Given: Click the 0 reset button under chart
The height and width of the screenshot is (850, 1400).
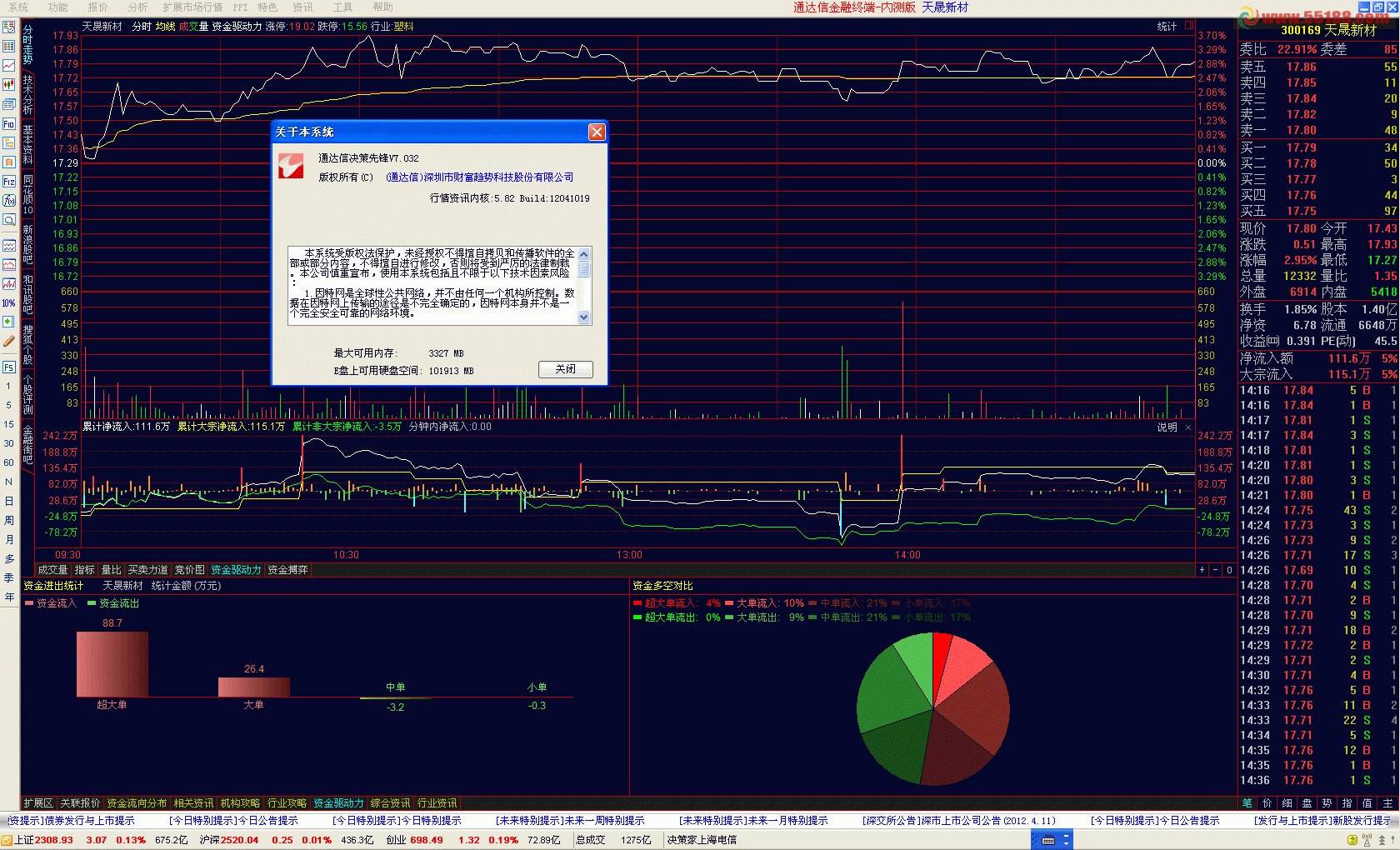Looking at the screenshot, I should (1229, 570).
